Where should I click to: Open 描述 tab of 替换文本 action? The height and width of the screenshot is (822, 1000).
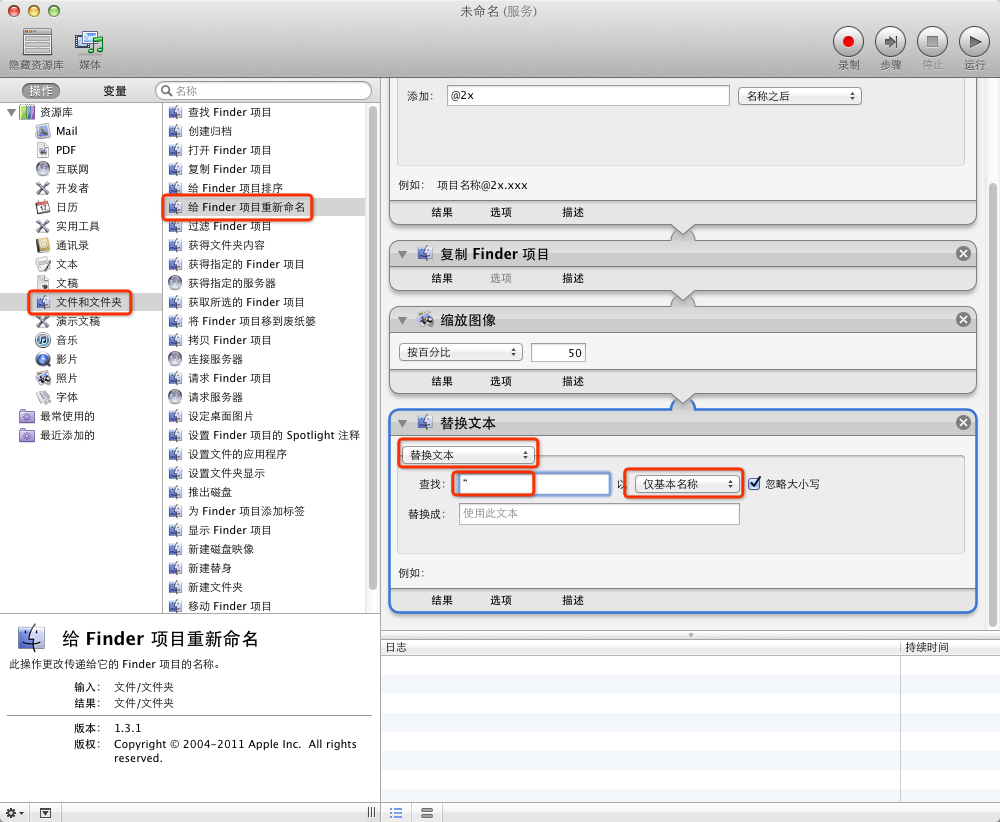573,600
